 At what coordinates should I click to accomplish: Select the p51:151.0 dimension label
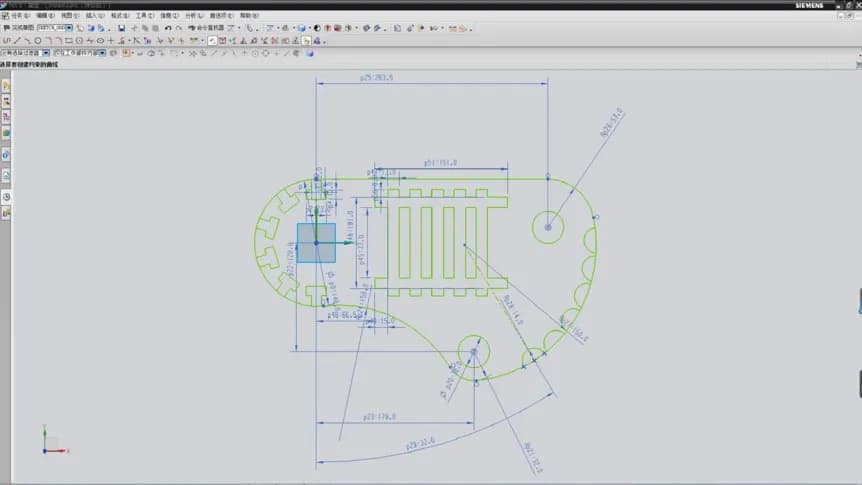pyautogui.click(x=440, y=163)
